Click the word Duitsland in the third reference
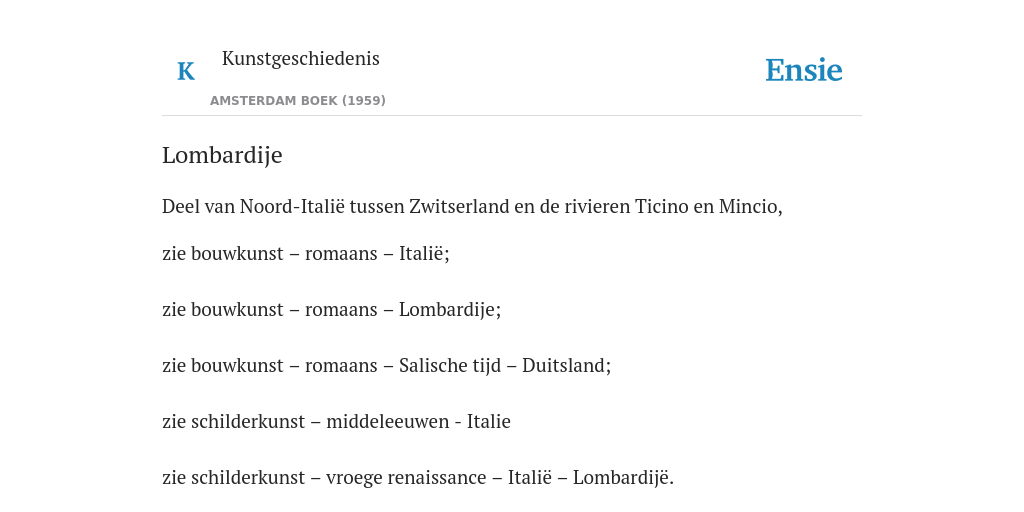 point(564,366)
